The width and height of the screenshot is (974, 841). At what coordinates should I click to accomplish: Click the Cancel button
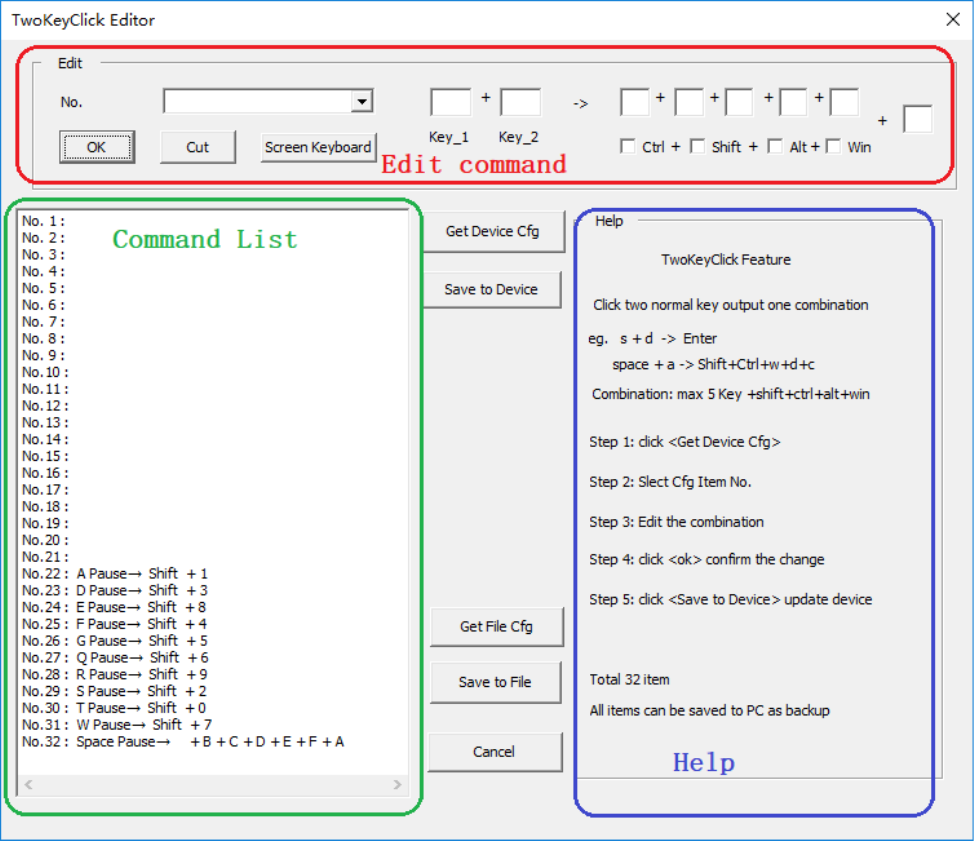click(494, 752)
